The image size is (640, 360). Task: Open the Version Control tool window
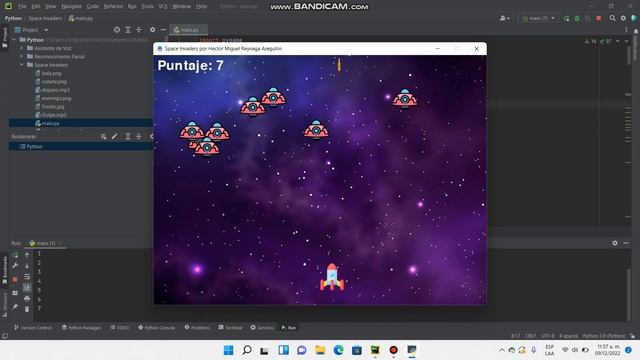pyautogui.click(x=33, y=328)
